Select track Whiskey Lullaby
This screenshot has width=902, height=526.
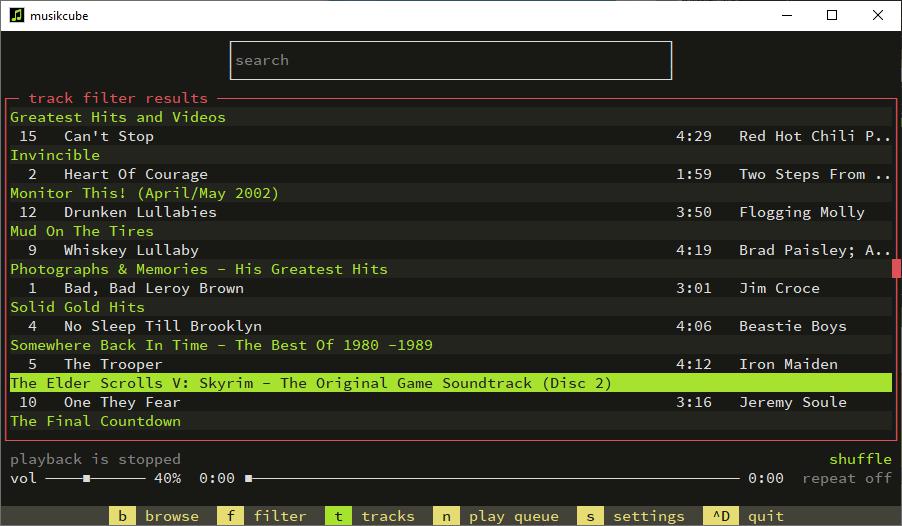(x=450, y=250)
